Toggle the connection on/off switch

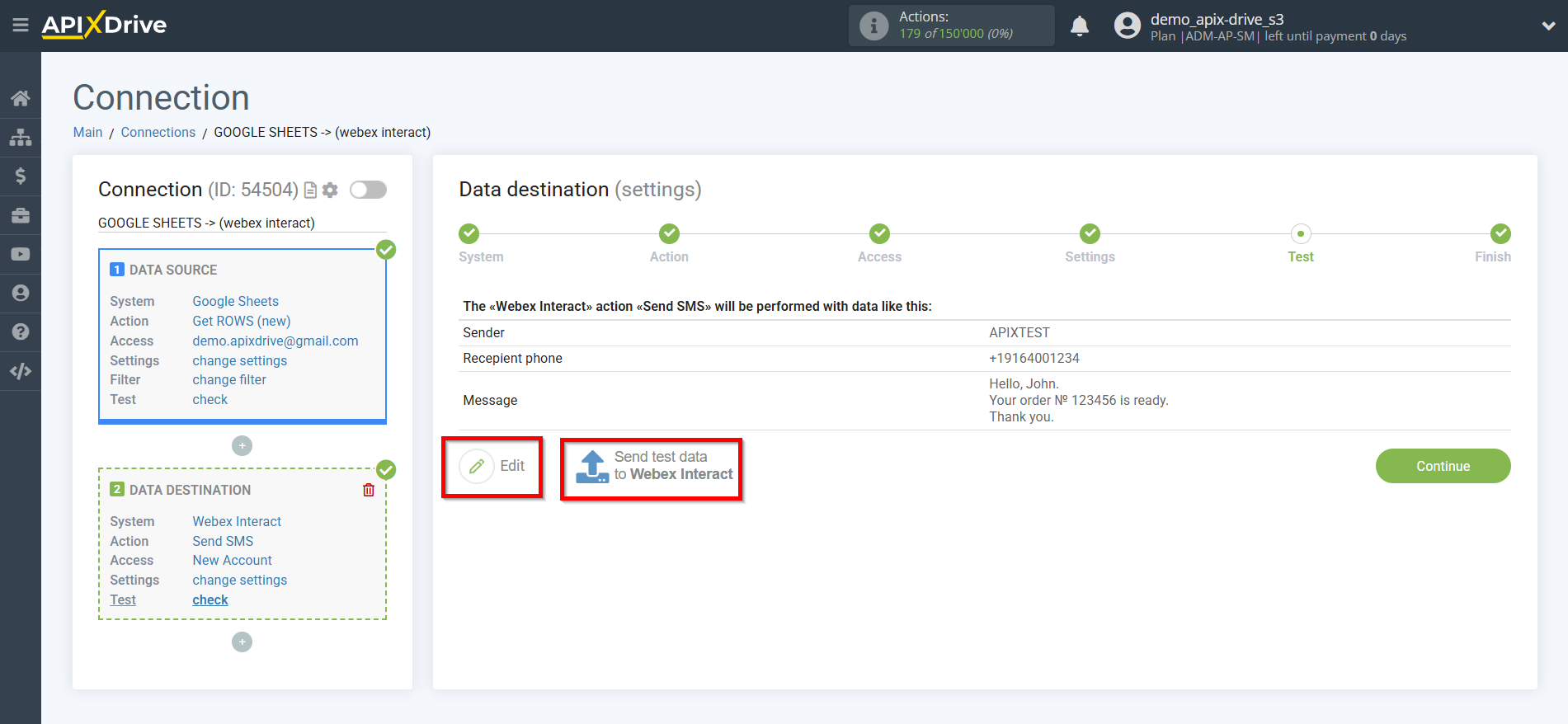368,190
